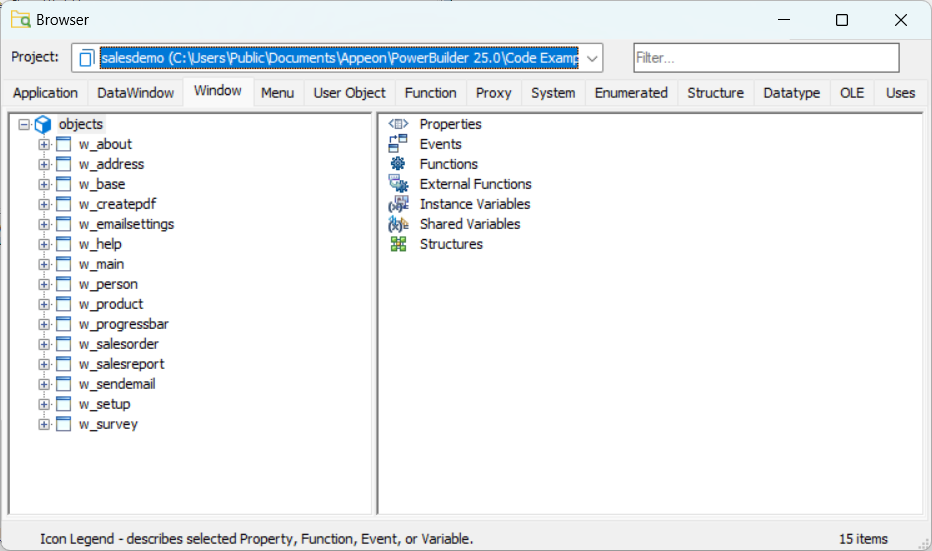This screenshot has width=932, height=551.
Task: Expand the w_salesorder tree node
Action: click(x=44, y=344)
